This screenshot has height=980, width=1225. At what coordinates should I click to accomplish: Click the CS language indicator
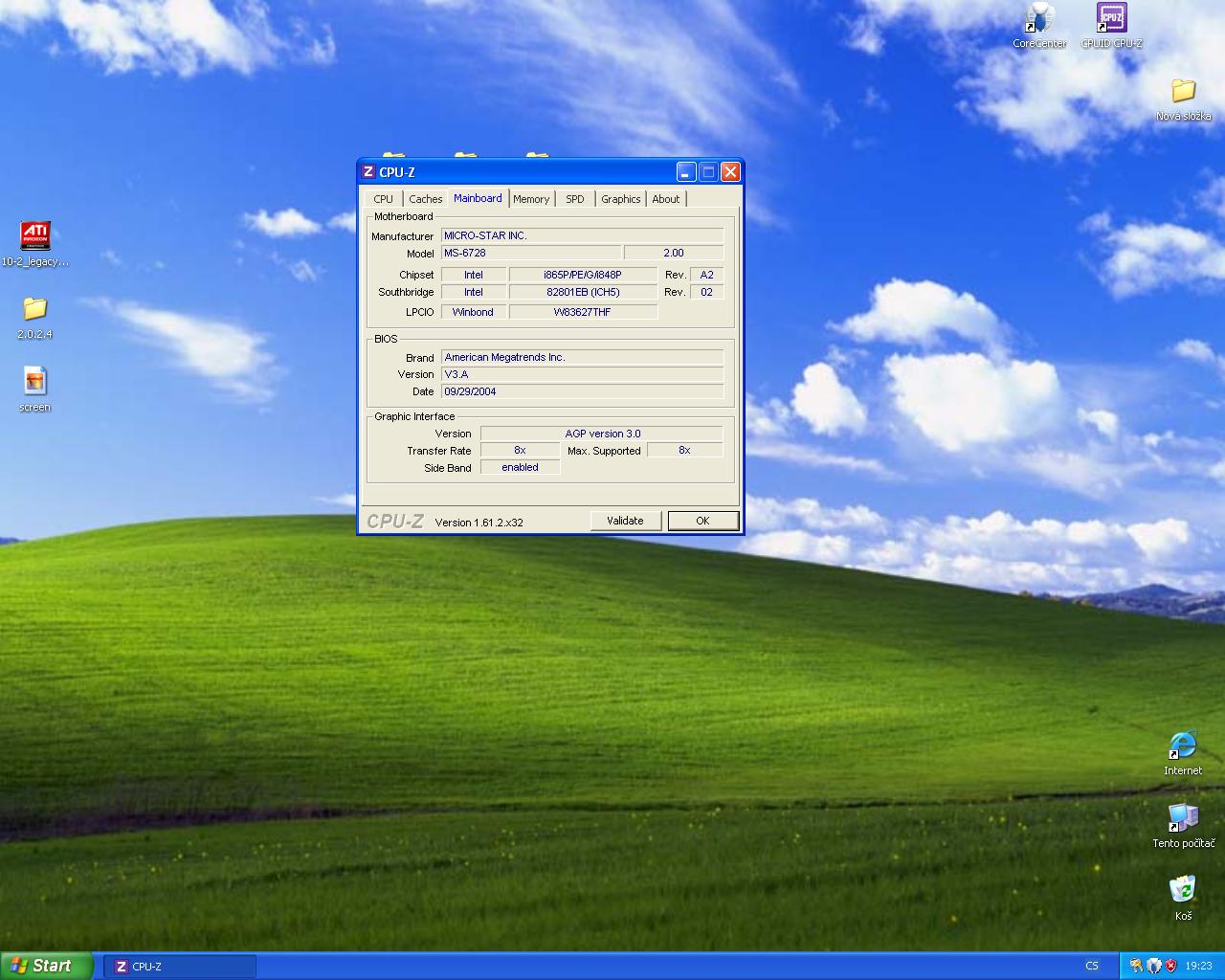click(1092, 966)
